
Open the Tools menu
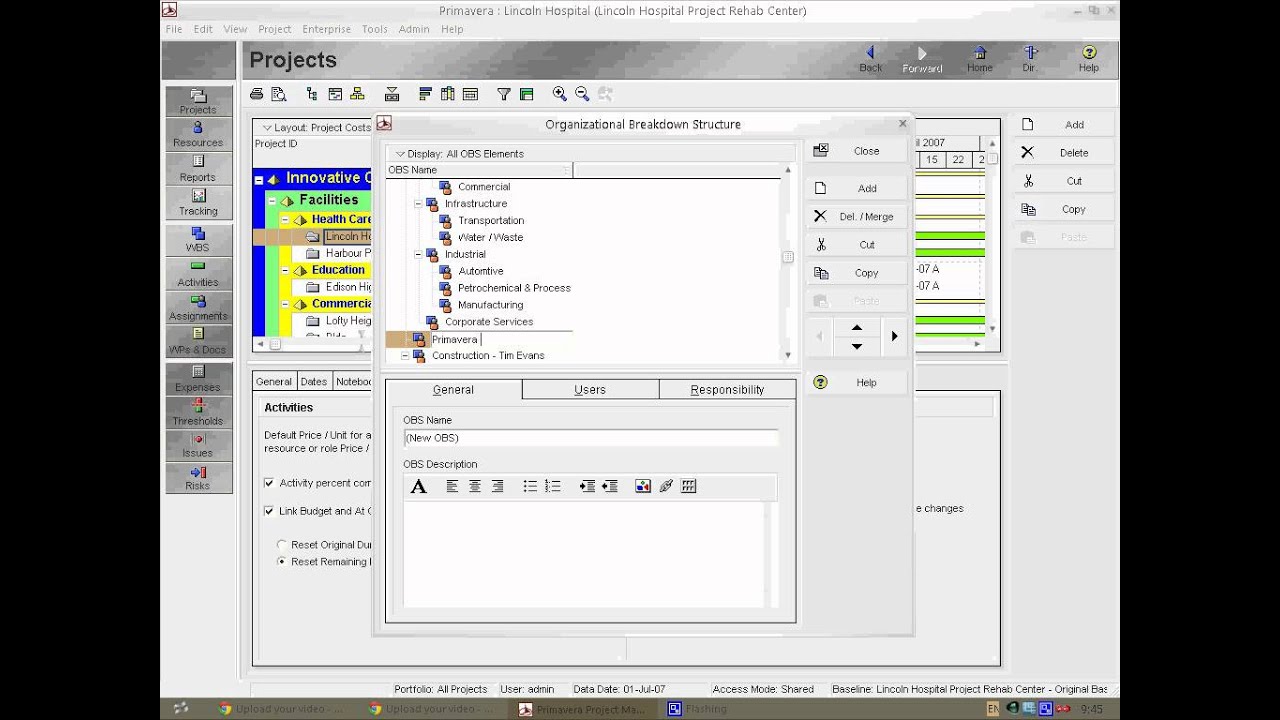point(375,29)
